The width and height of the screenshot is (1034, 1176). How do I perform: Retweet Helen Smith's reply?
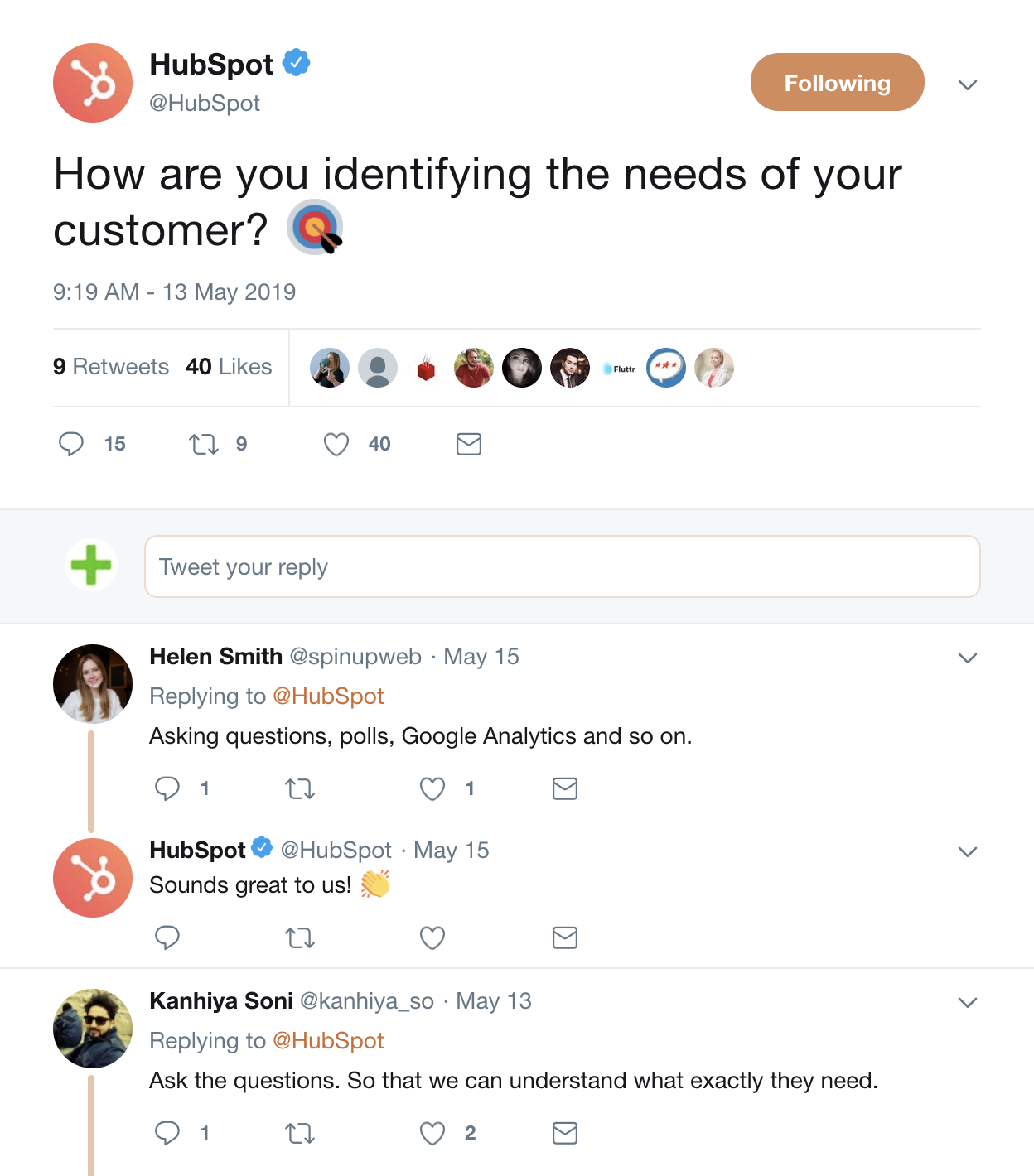(300, 789)
